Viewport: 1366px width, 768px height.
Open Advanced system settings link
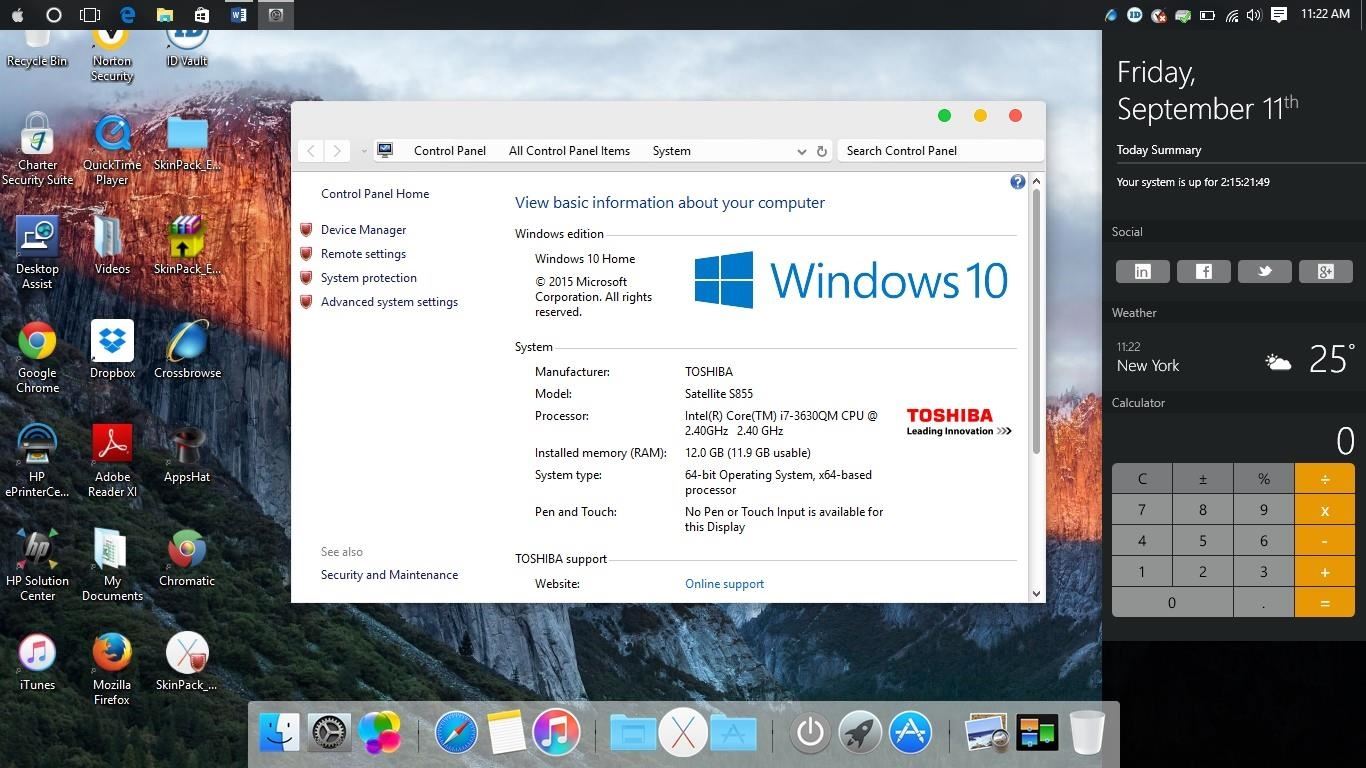tap(389, 302)
